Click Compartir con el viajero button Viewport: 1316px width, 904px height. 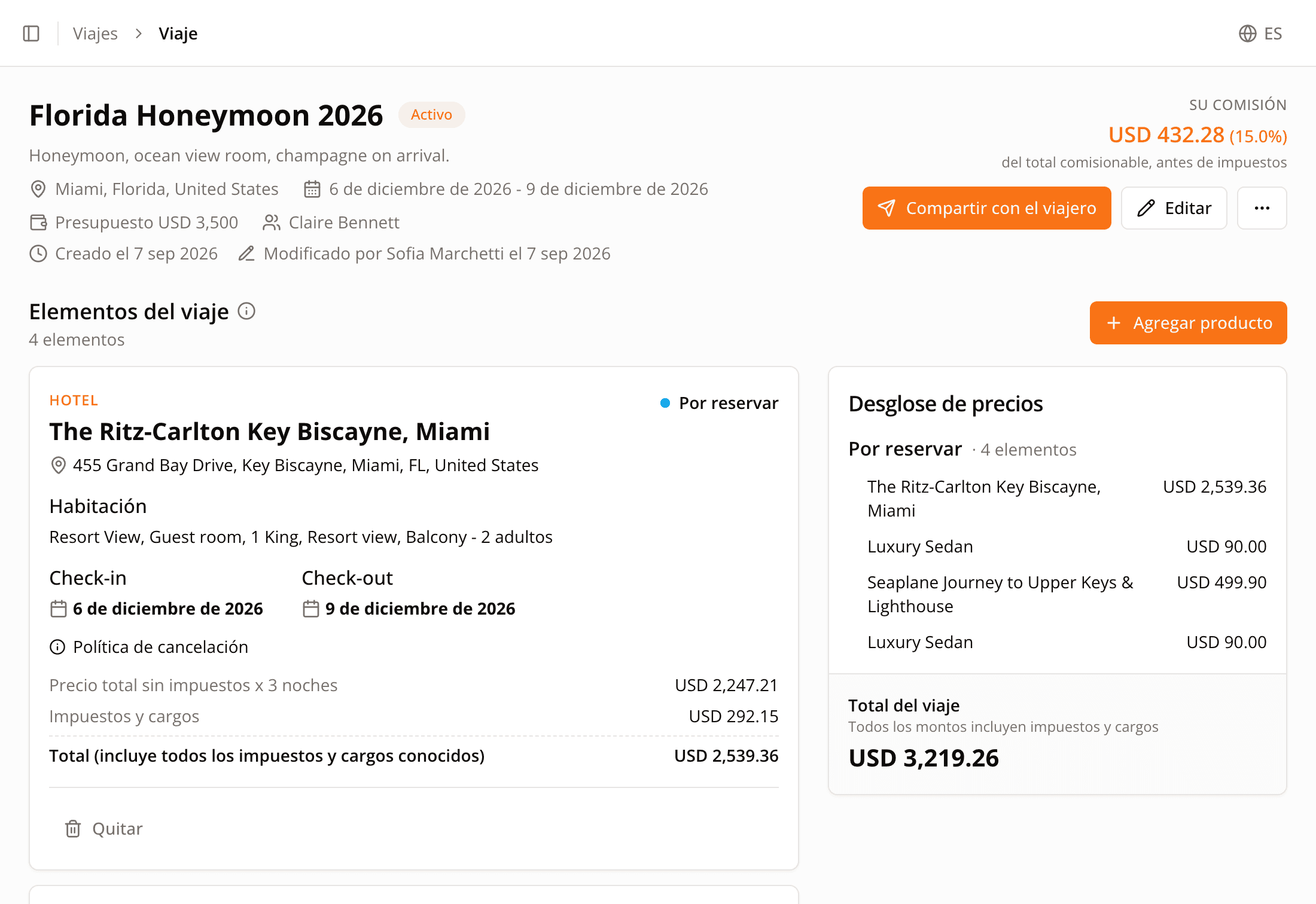986,208
